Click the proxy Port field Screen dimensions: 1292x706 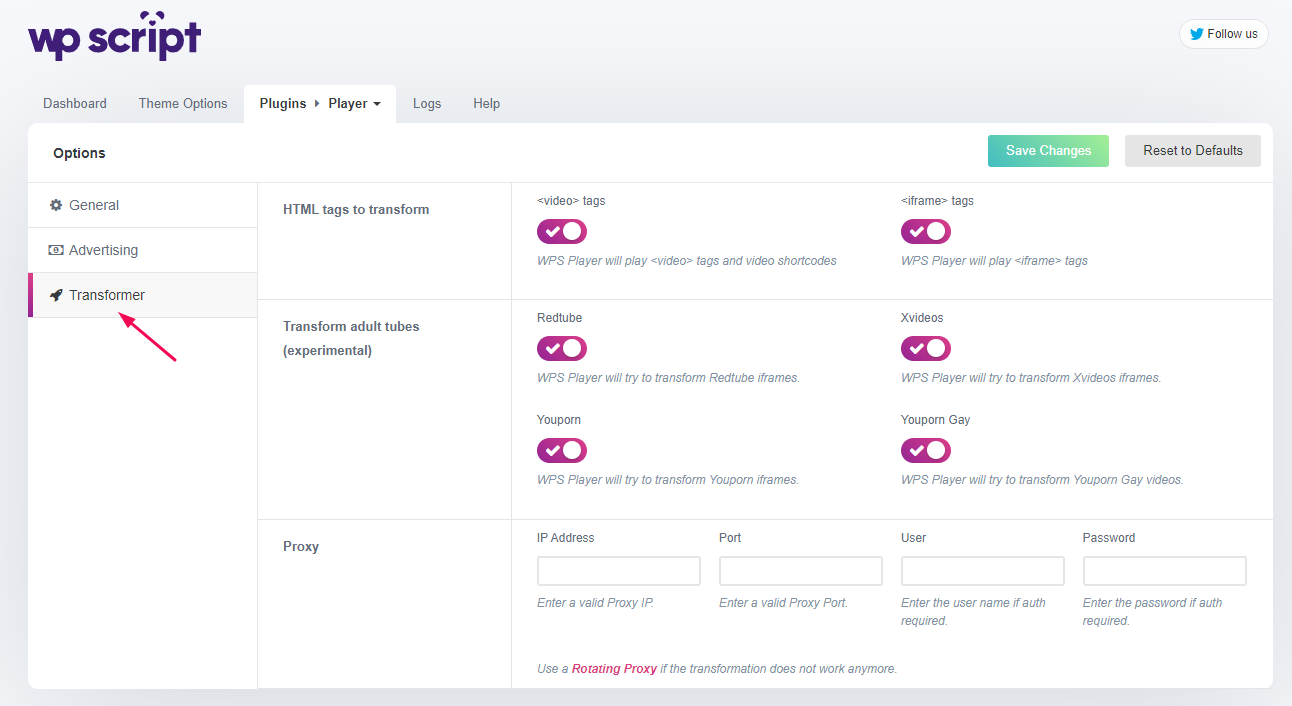pos(801,571)
